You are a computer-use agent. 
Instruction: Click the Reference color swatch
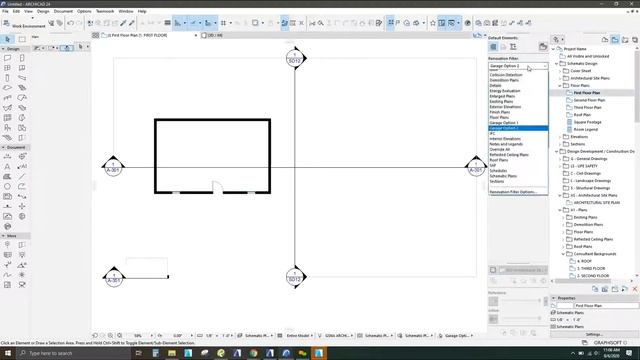click(493, 301)
